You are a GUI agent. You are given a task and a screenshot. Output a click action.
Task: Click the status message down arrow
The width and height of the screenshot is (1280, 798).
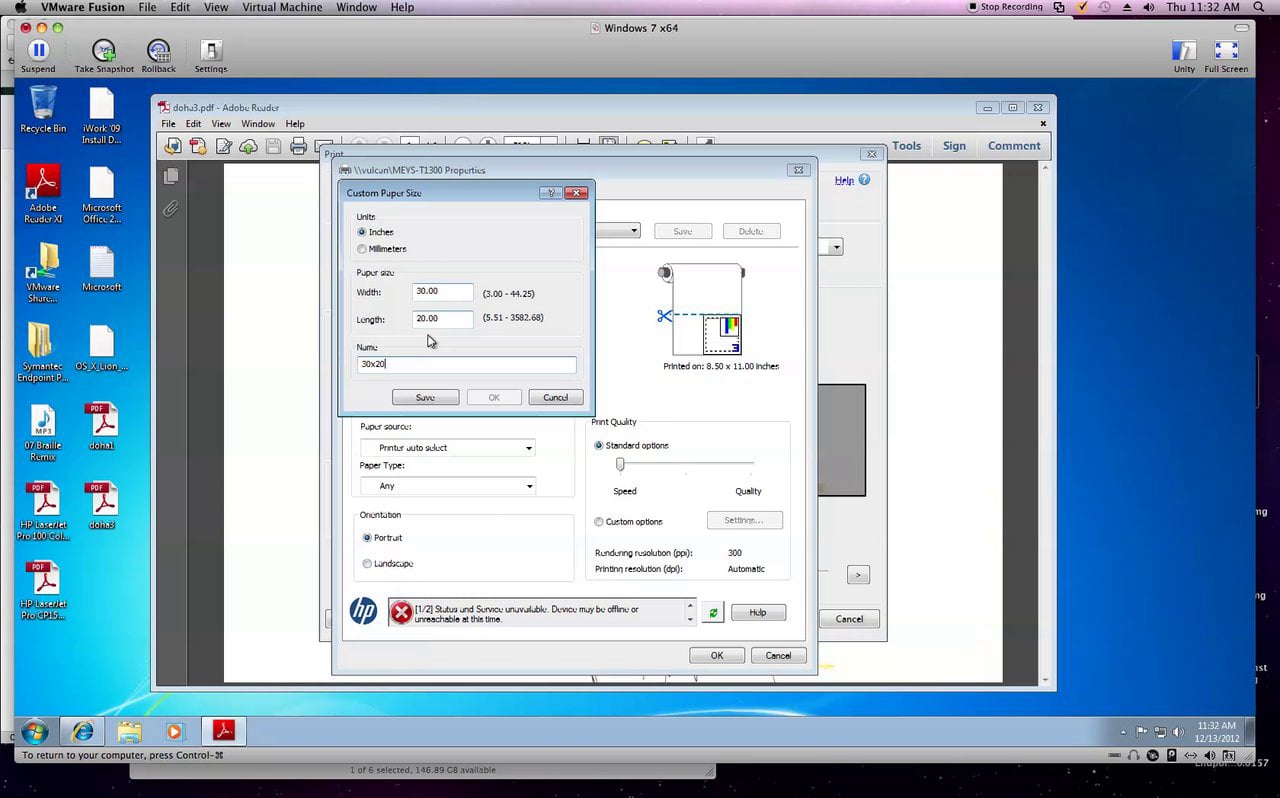tap(690, 620)
